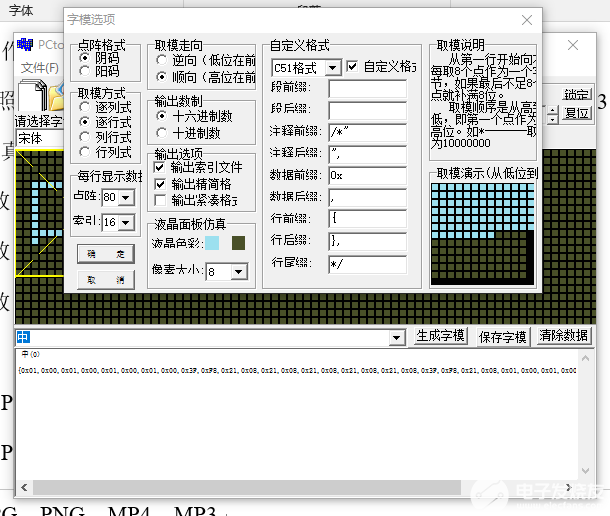Click 清除数据 button

tap(563, 336)
